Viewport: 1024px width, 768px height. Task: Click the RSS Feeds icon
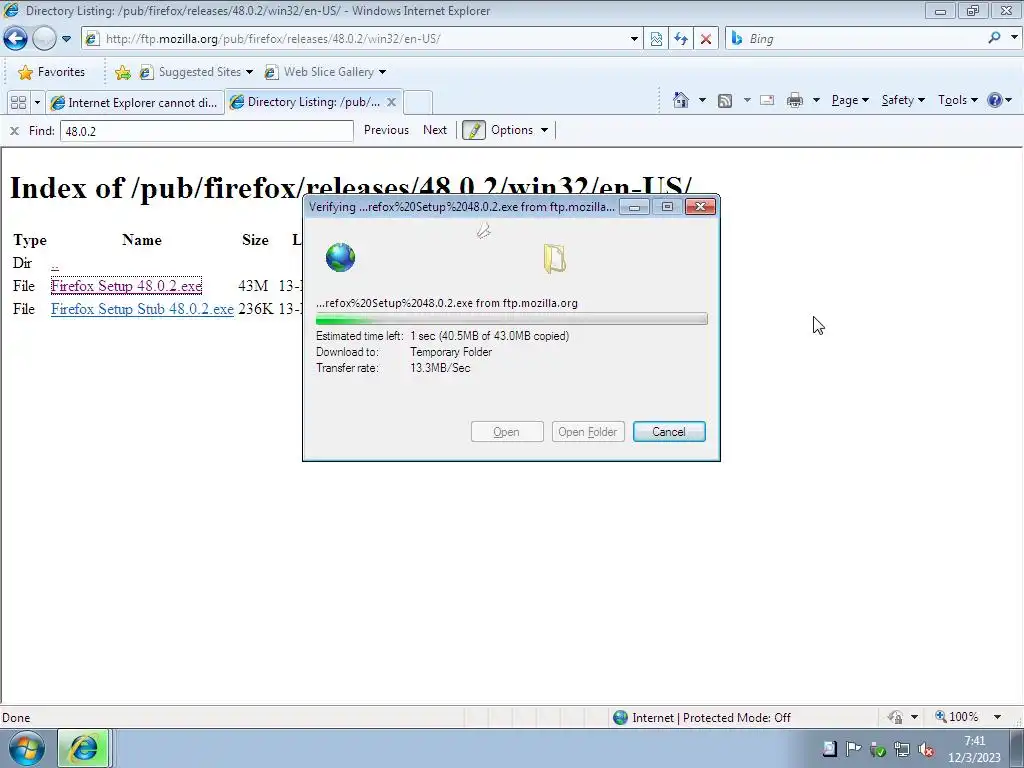725,100
